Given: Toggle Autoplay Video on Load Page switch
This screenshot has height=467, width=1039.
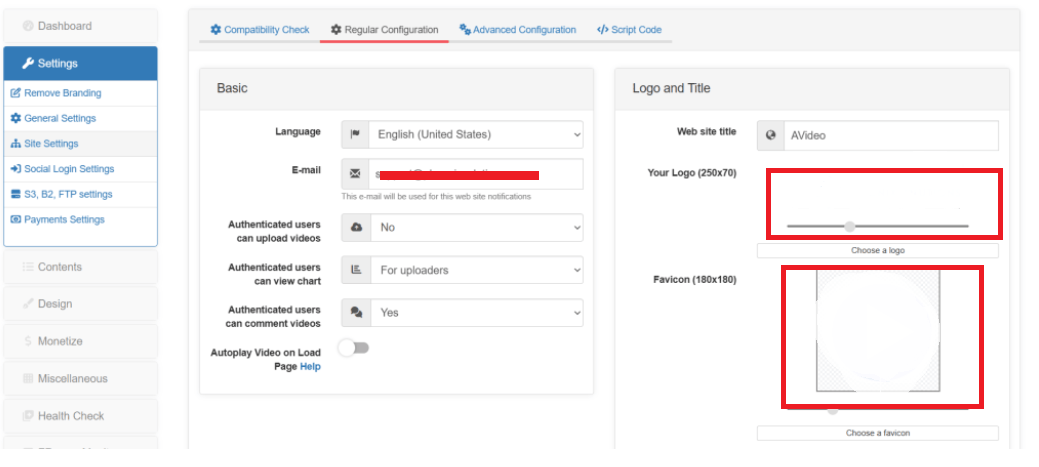Looking at the screenshot, I should coord(354,348).
